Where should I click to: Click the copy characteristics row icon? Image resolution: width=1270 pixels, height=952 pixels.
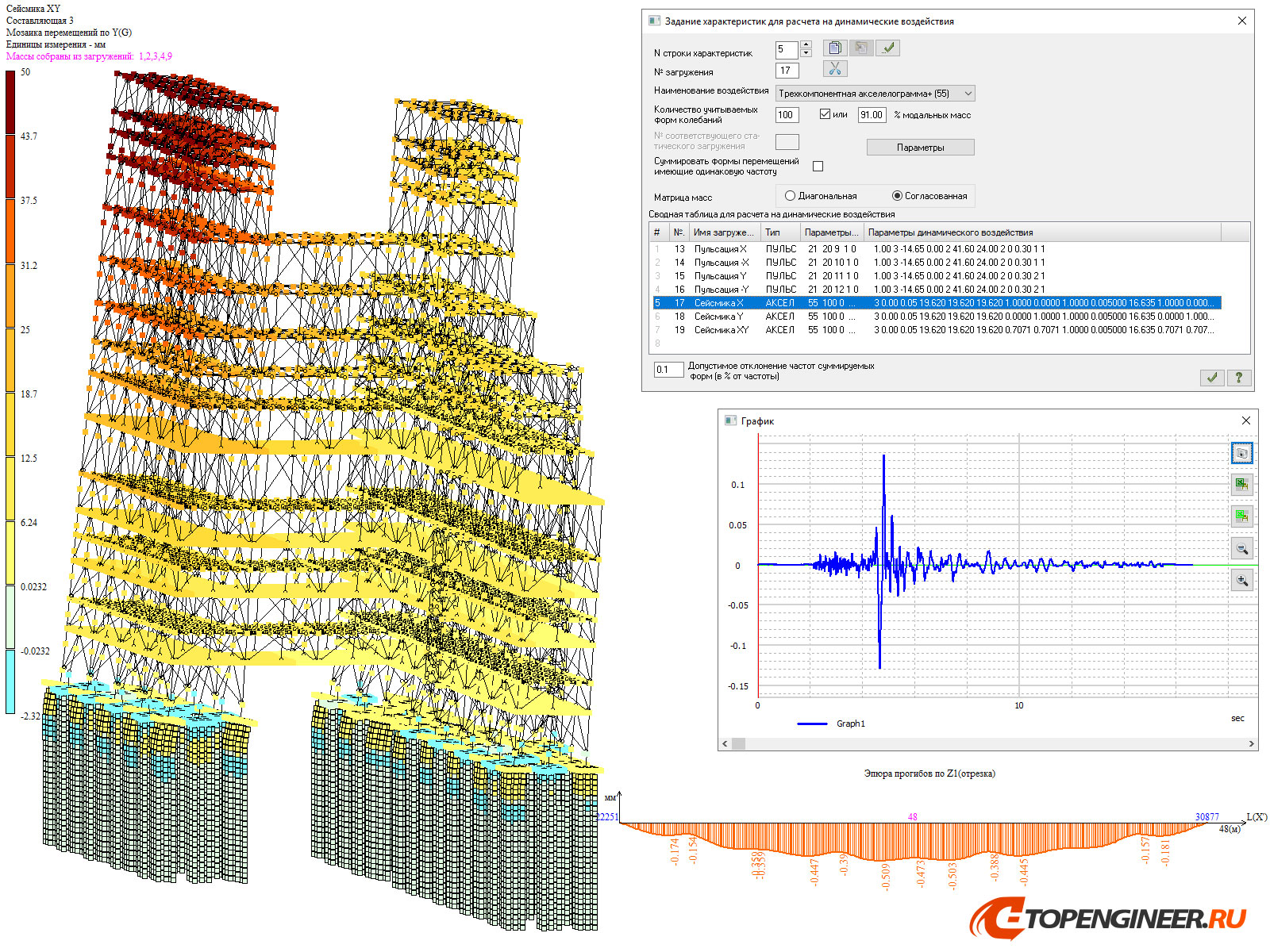834,48
